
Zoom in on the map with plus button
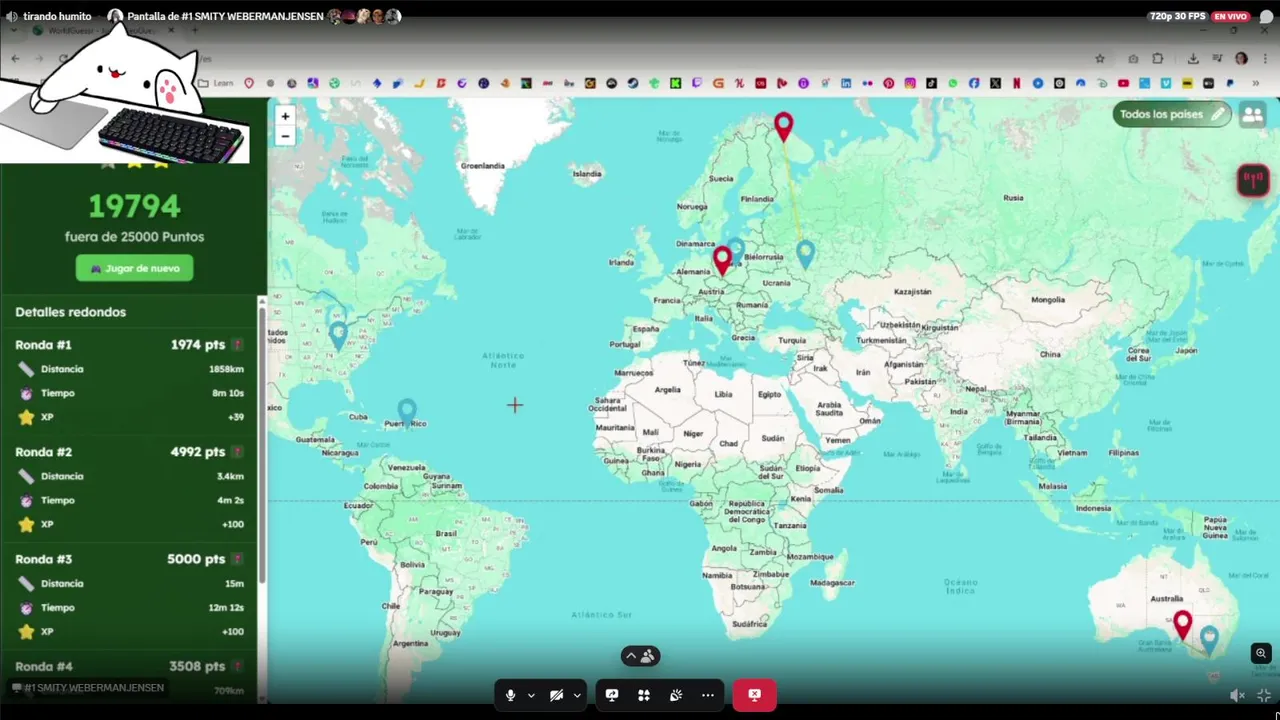285,116
